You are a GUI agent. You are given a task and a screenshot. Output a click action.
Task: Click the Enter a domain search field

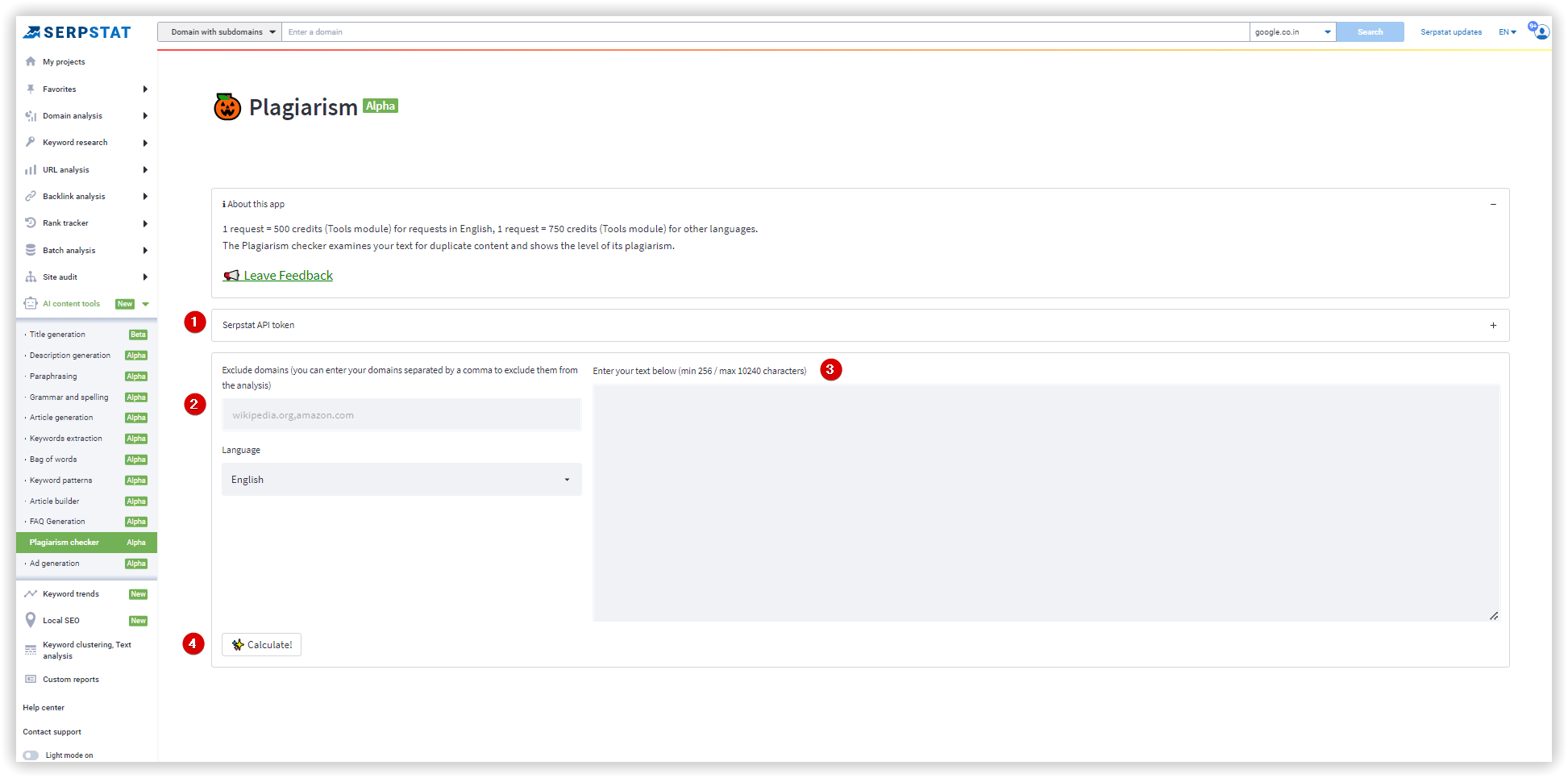765,32
